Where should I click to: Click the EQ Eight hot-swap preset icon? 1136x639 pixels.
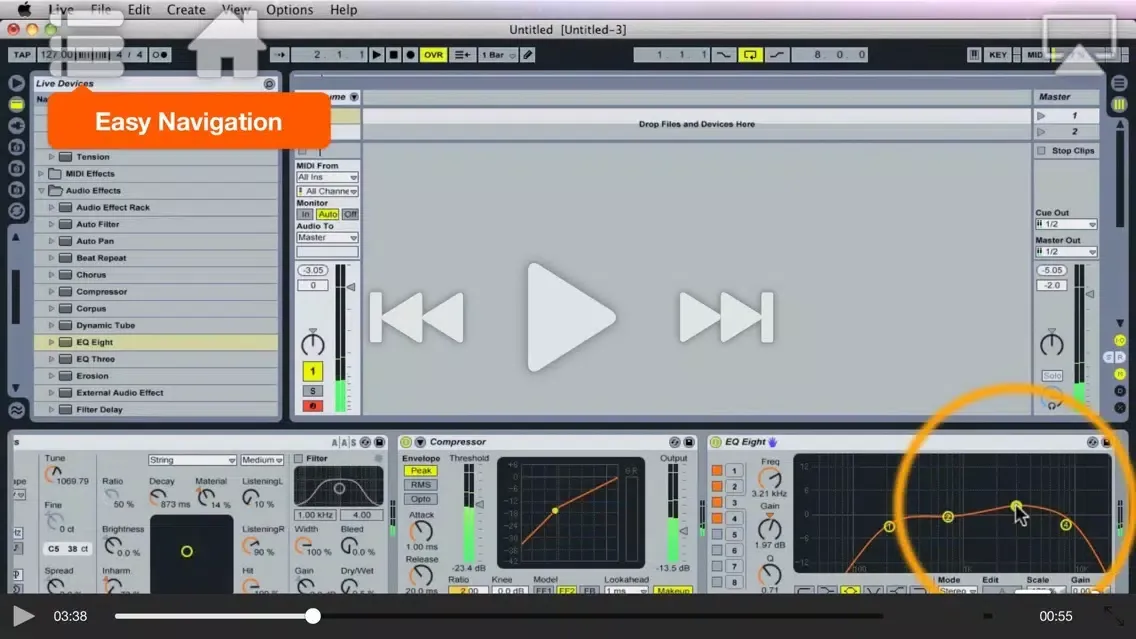tap(1093, 442)
